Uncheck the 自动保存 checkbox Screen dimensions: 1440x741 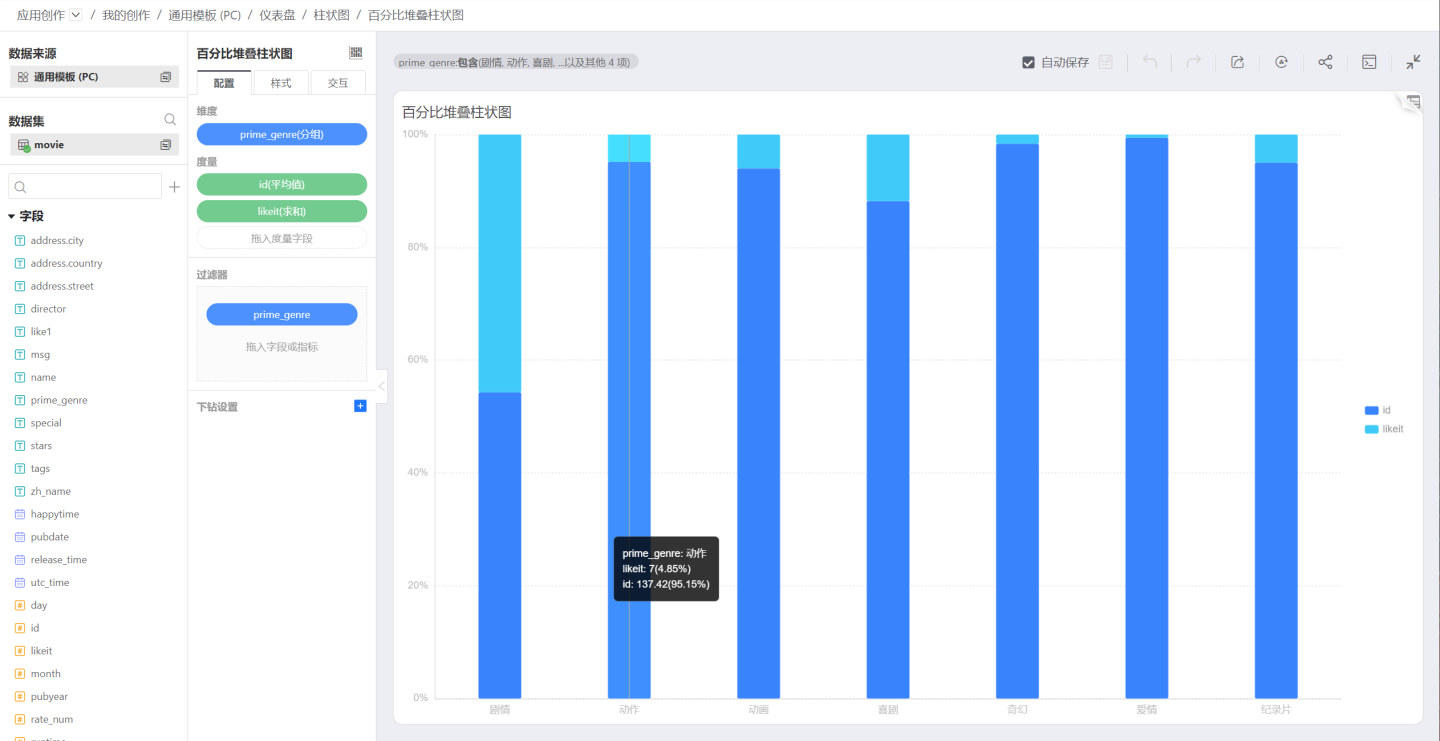point(1028,62)
